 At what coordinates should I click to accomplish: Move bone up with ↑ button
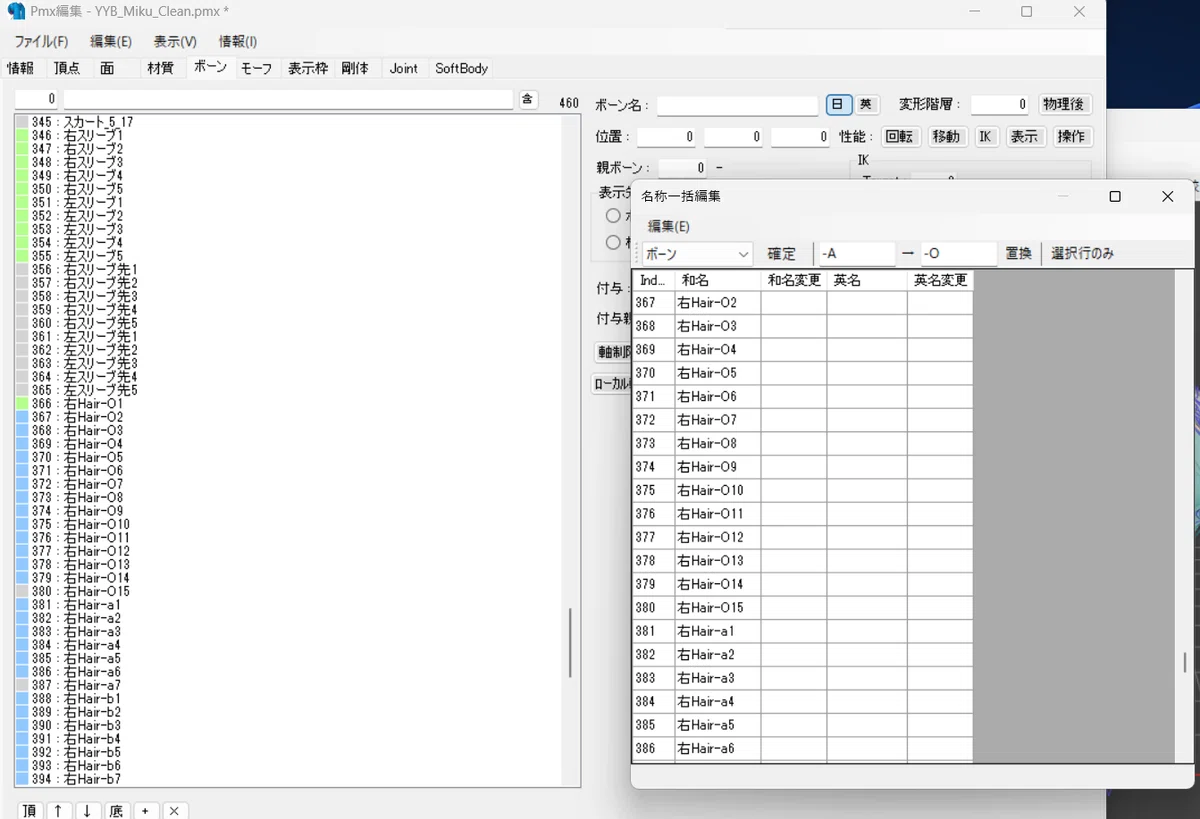tap(59, 811)
